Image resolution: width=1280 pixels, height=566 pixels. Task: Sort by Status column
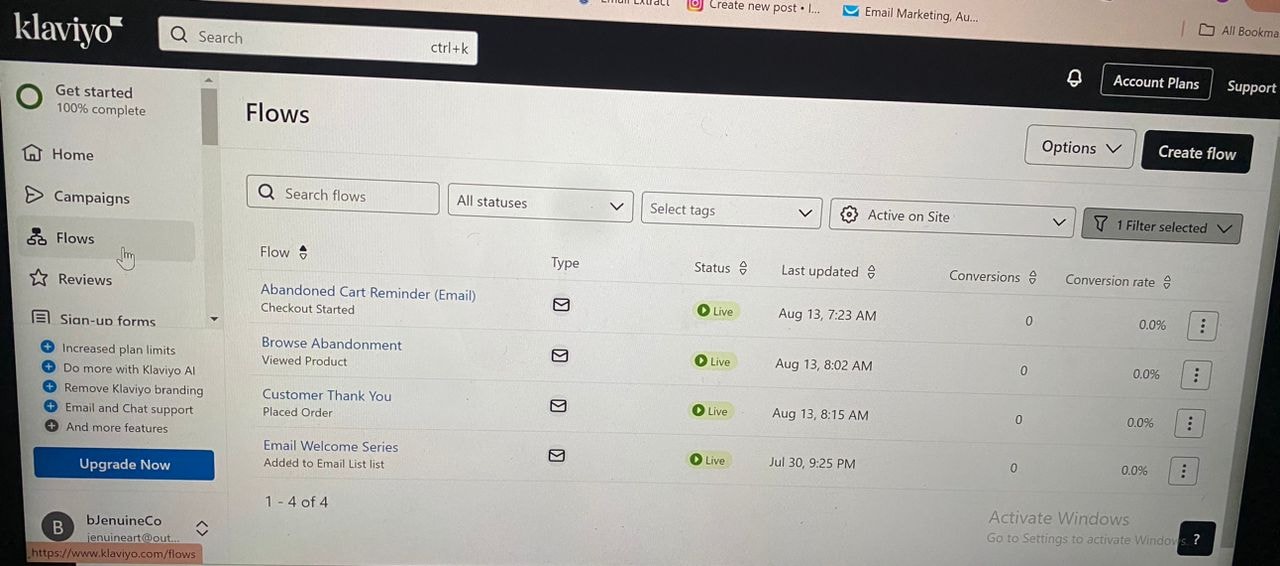coord(742,268)
